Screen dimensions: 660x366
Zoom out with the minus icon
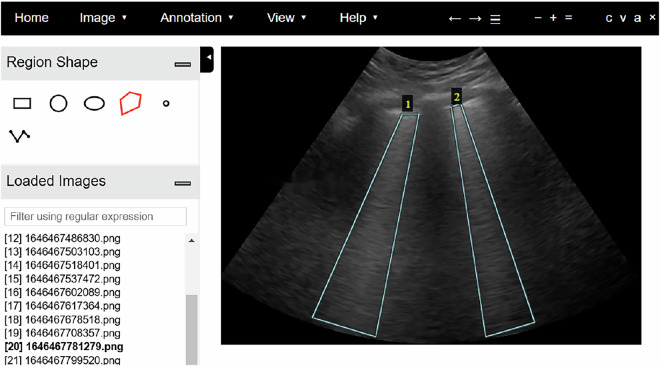(x=538, y=18)
